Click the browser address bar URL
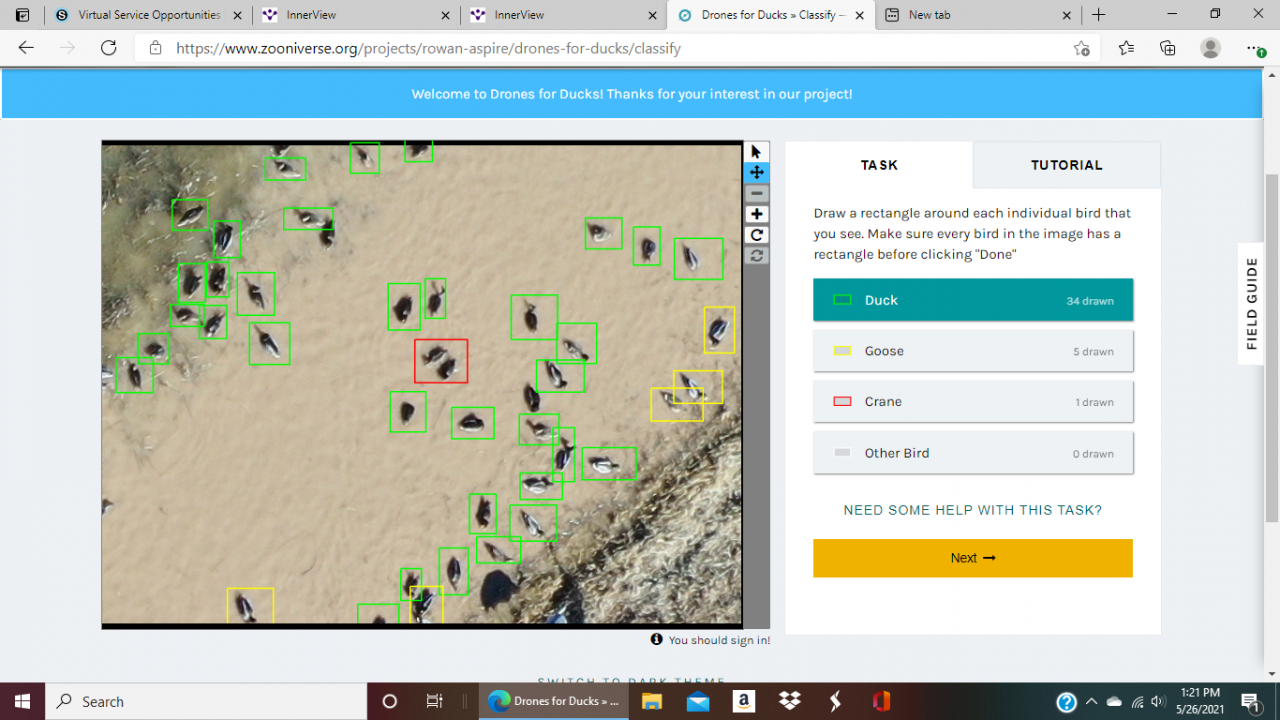 [x=428, y=48]
